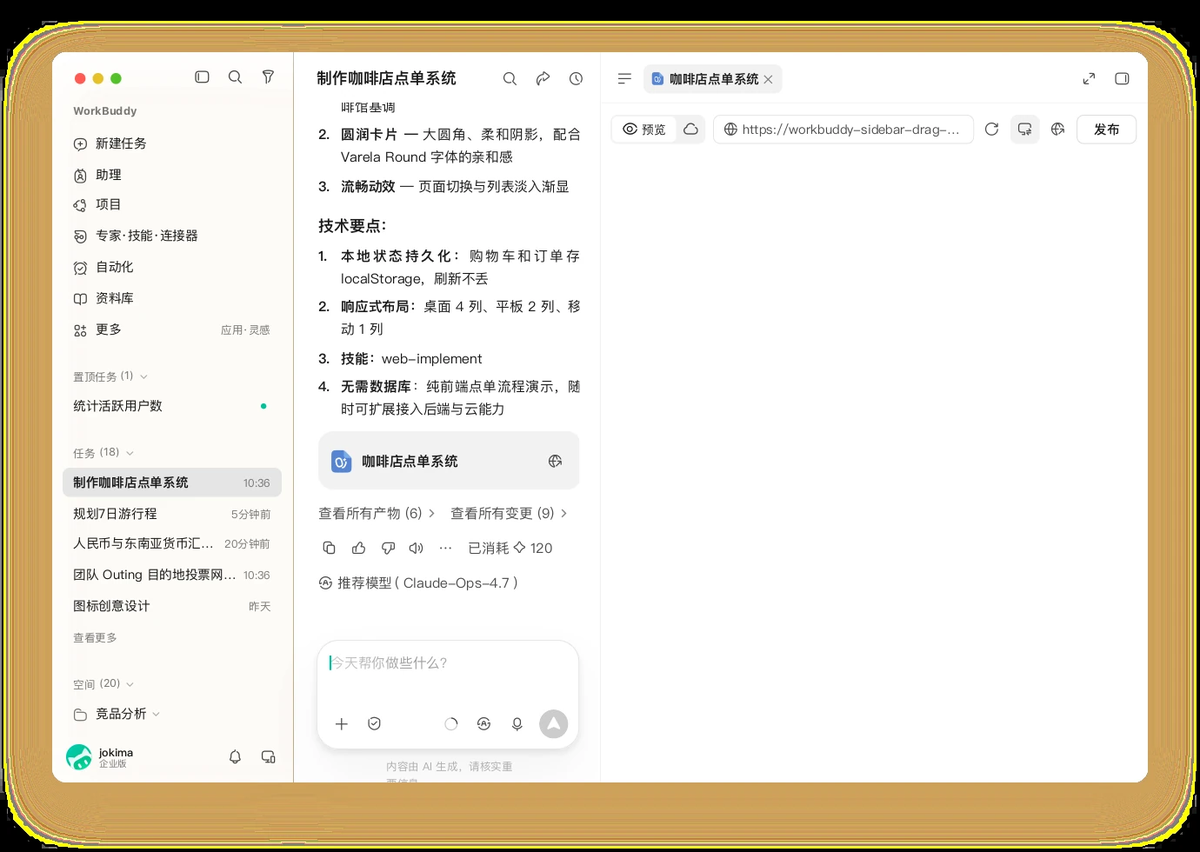Viewport: 1200px width, 852px height.
Task: Copy the assistant reply
Action: point(329,548)
